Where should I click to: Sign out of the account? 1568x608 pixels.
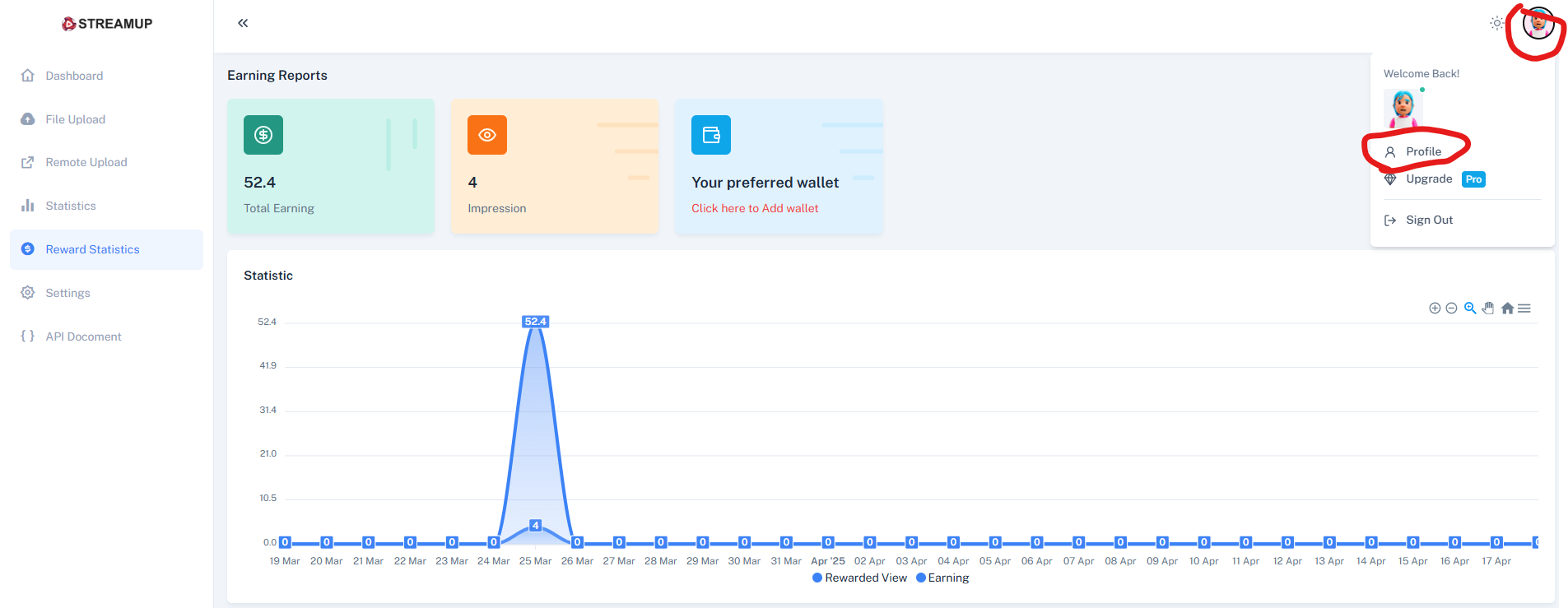click(1429, 220)
